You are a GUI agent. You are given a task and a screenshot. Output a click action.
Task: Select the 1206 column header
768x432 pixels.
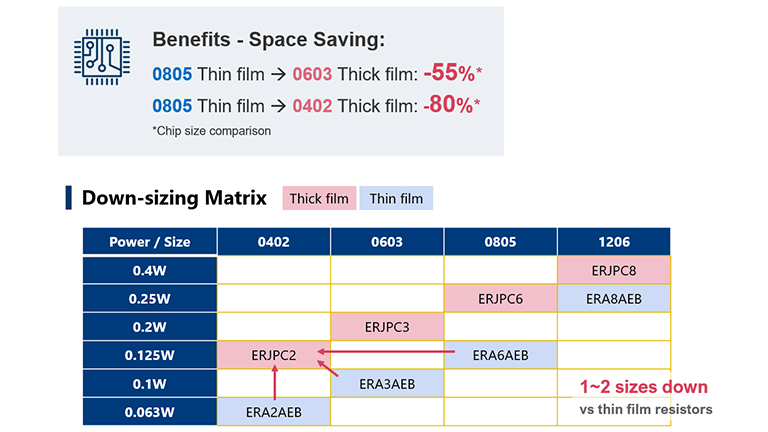pos(613,241)
